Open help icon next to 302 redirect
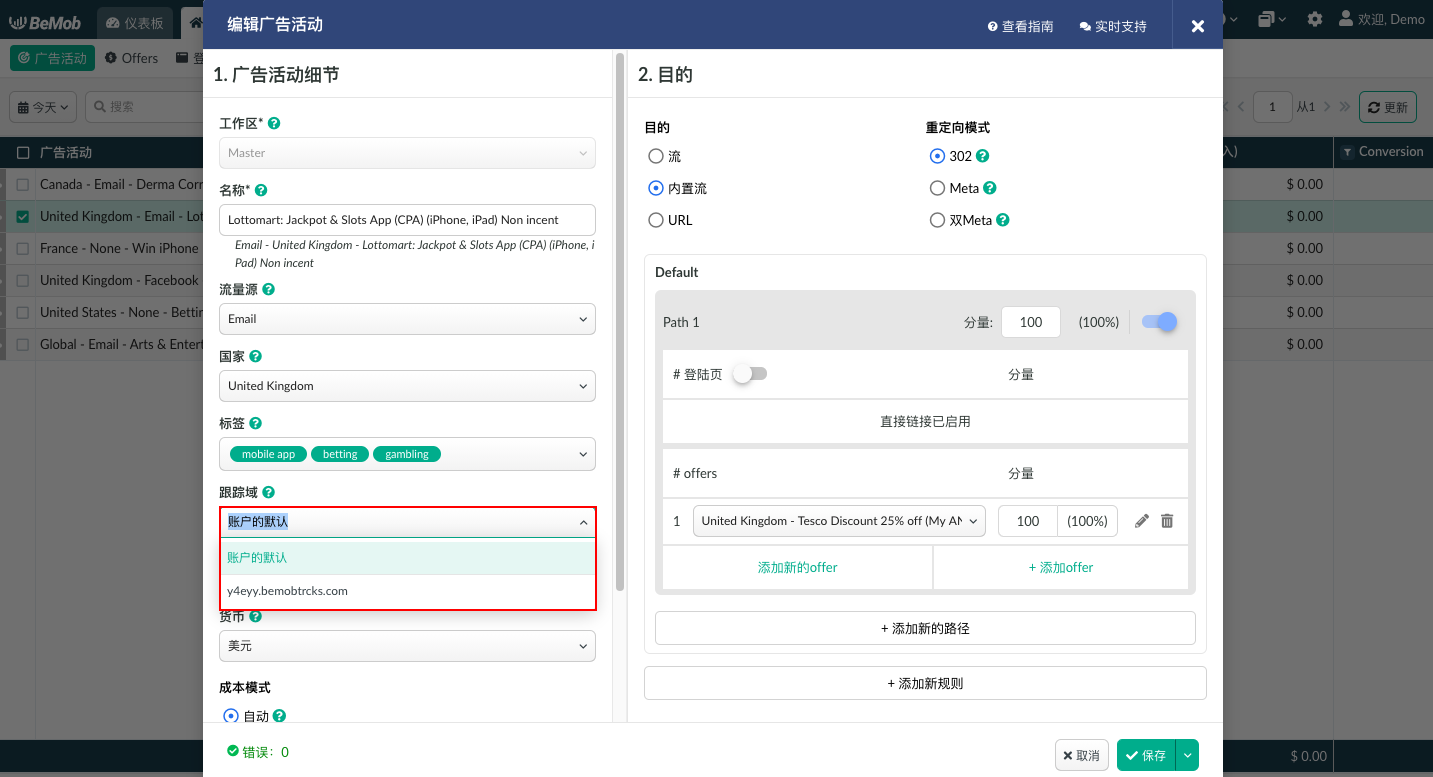Screen dimensions: 1433x777 coord(983,156)
